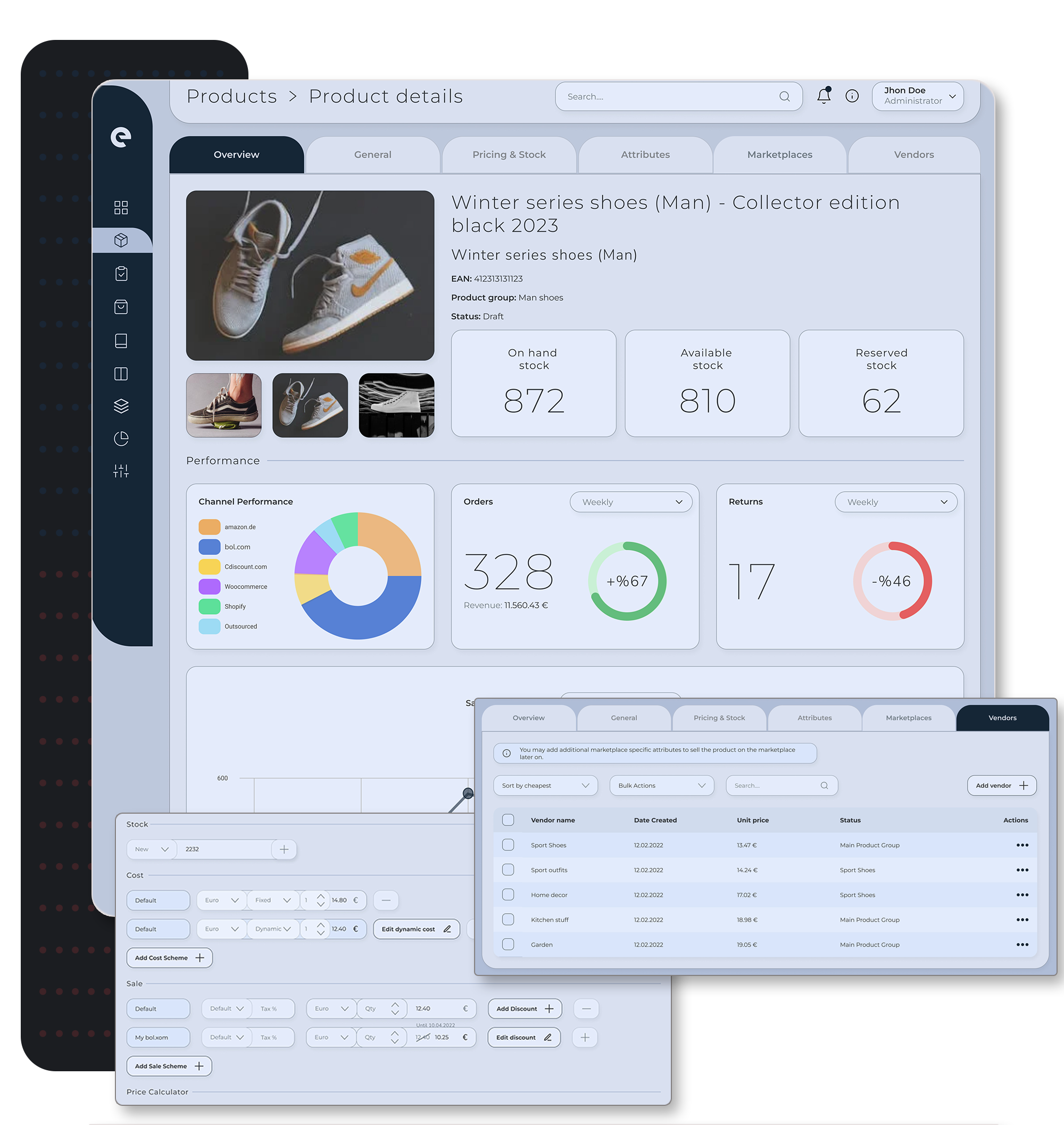Click the Products breadcrumb link
The width and height of the screenshot is (1064, 1125).
click(x=231, y=96)
